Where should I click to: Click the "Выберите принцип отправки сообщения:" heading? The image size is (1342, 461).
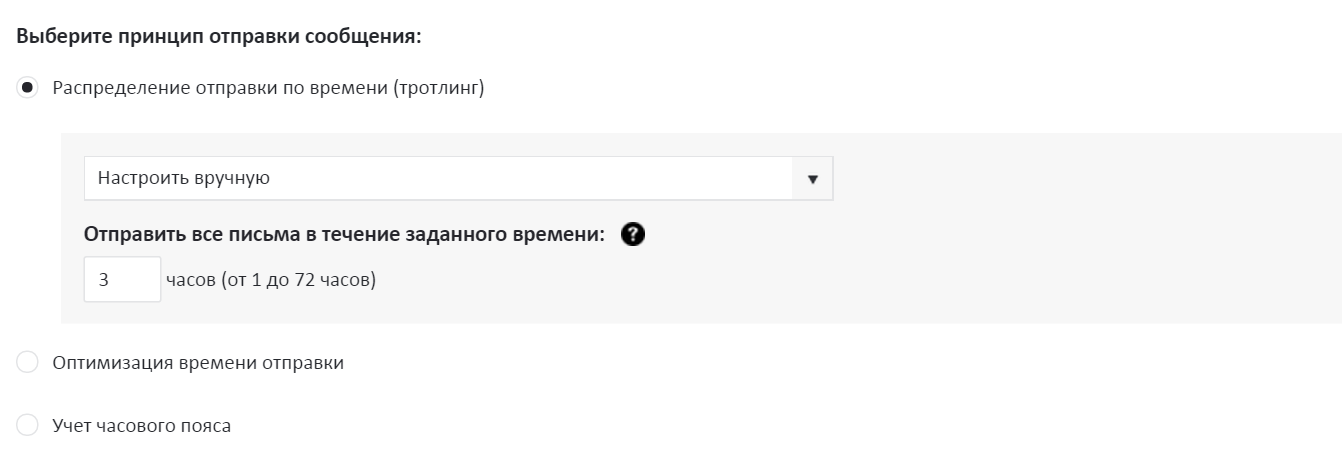[220, 37]
